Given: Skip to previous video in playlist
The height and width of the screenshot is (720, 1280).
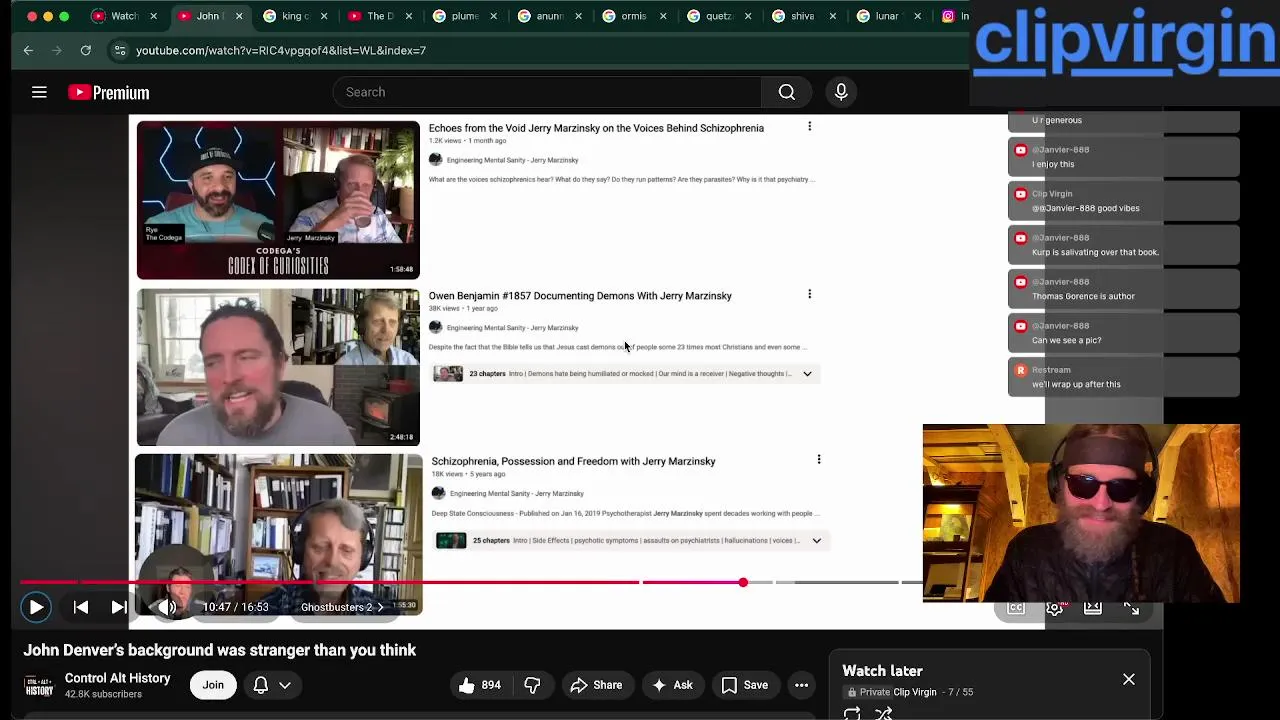Looking at the screenshot, I should tap(81, 607).
